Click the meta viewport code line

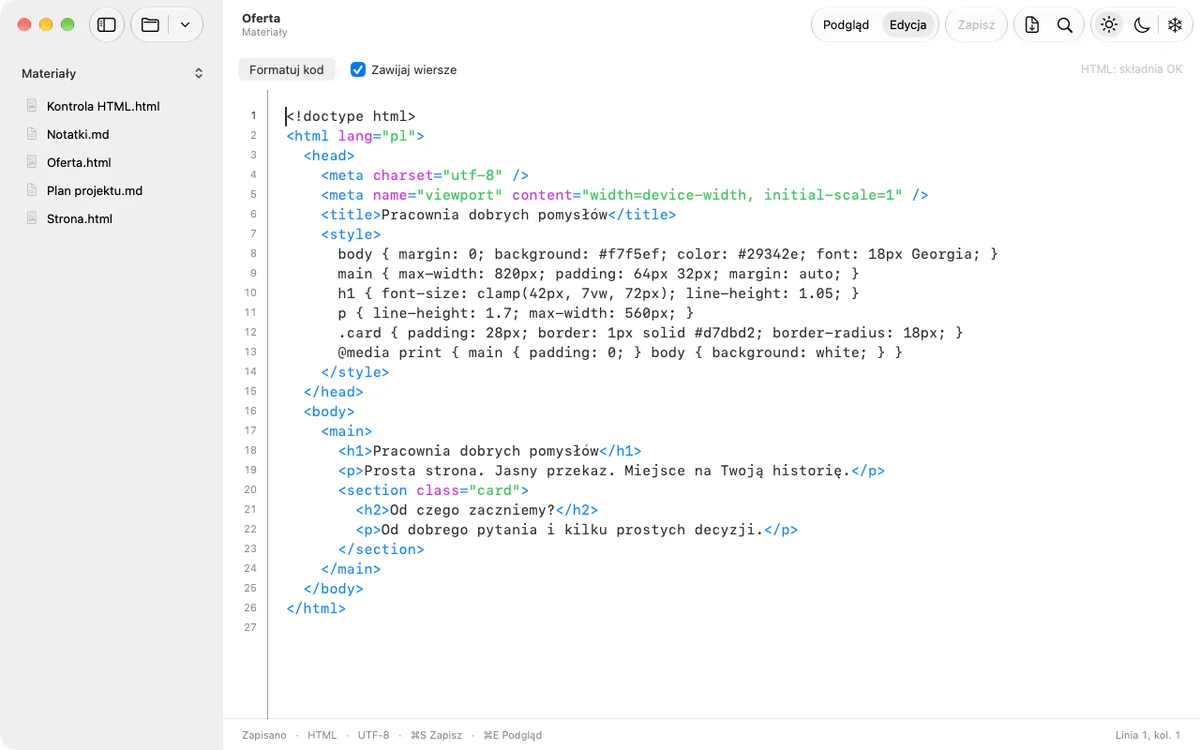point(624,195)
